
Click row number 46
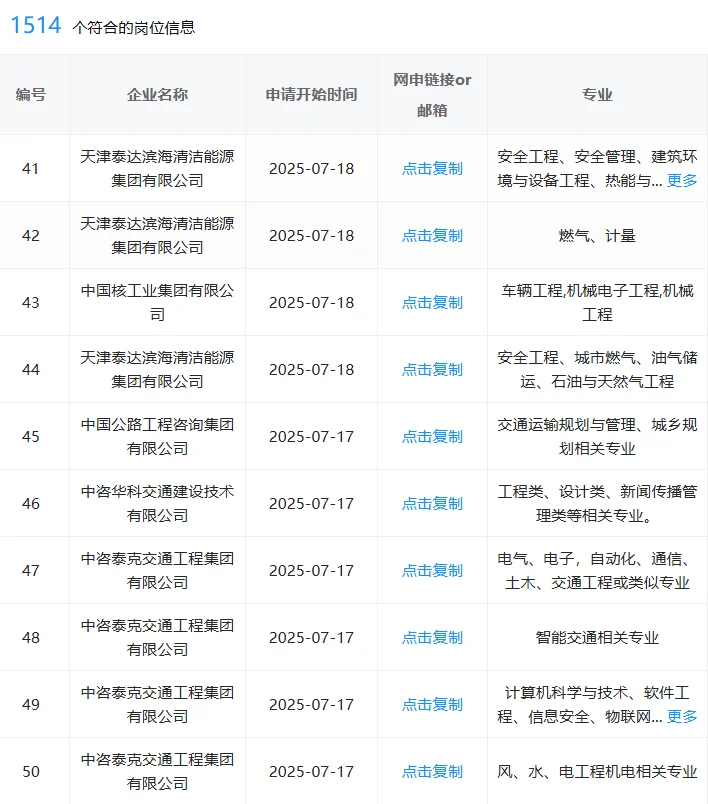click(31, 504)
